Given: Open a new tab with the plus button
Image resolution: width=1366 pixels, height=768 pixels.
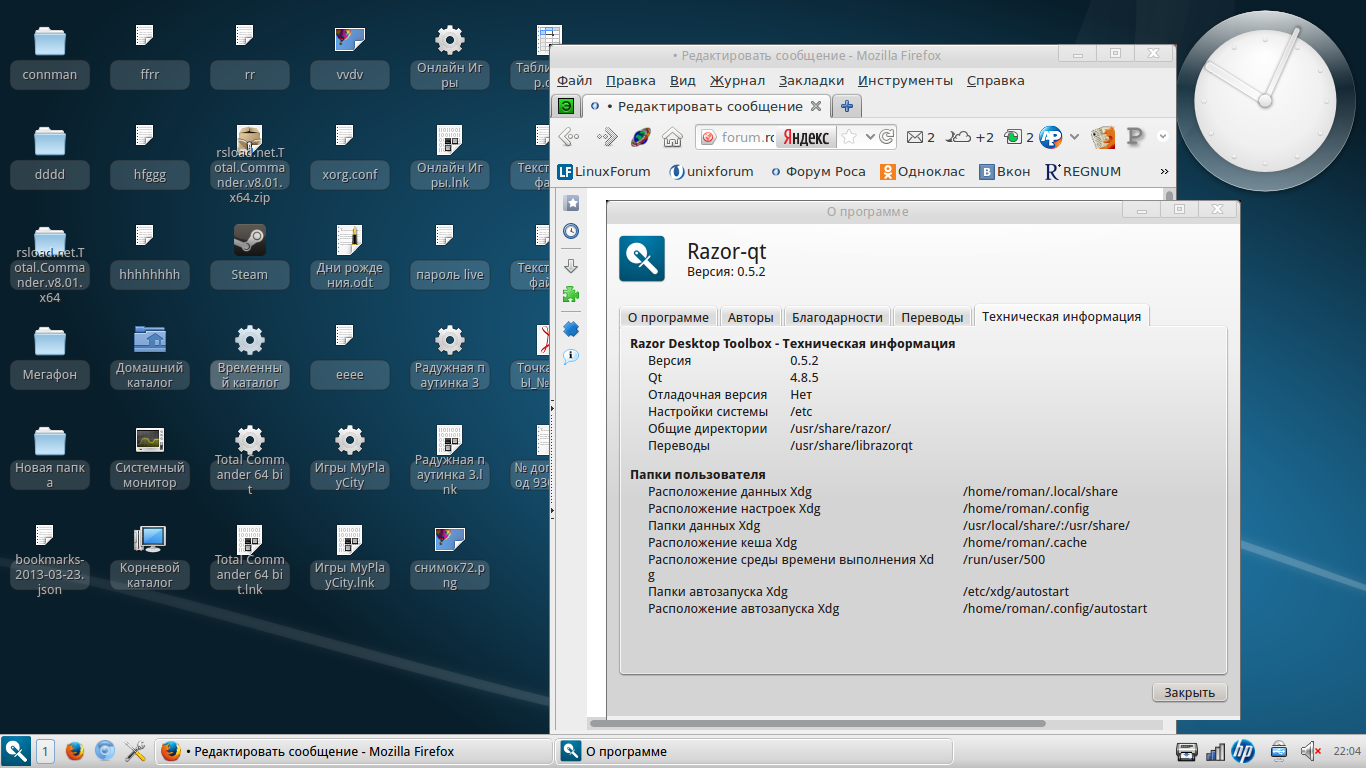Looking at the screenshot, I should (846, 106).
